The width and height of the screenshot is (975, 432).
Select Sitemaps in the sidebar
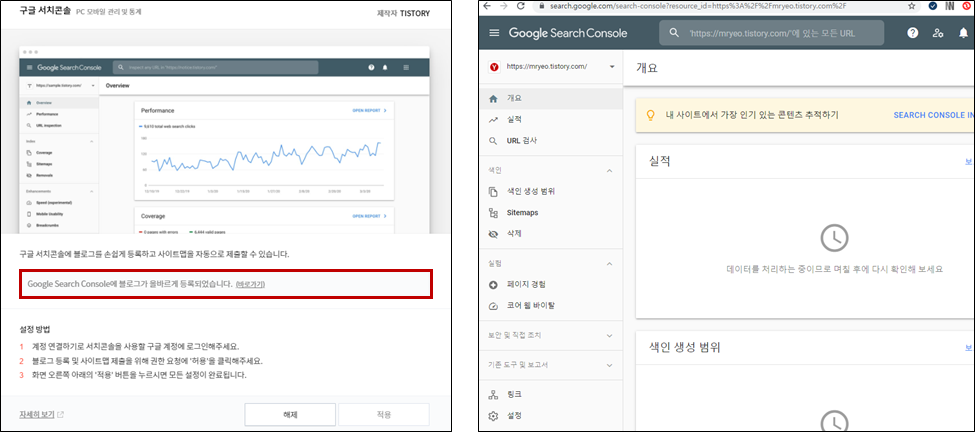click(550, 213)
